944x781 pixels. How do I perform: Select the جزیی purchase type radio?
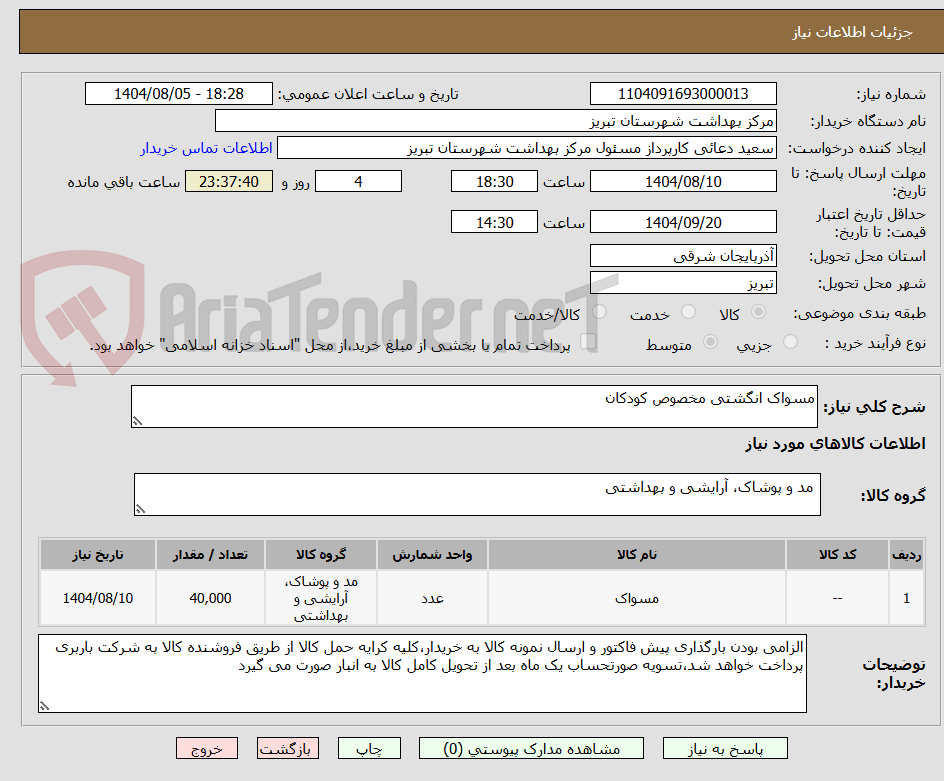click(x=790, y=341)
